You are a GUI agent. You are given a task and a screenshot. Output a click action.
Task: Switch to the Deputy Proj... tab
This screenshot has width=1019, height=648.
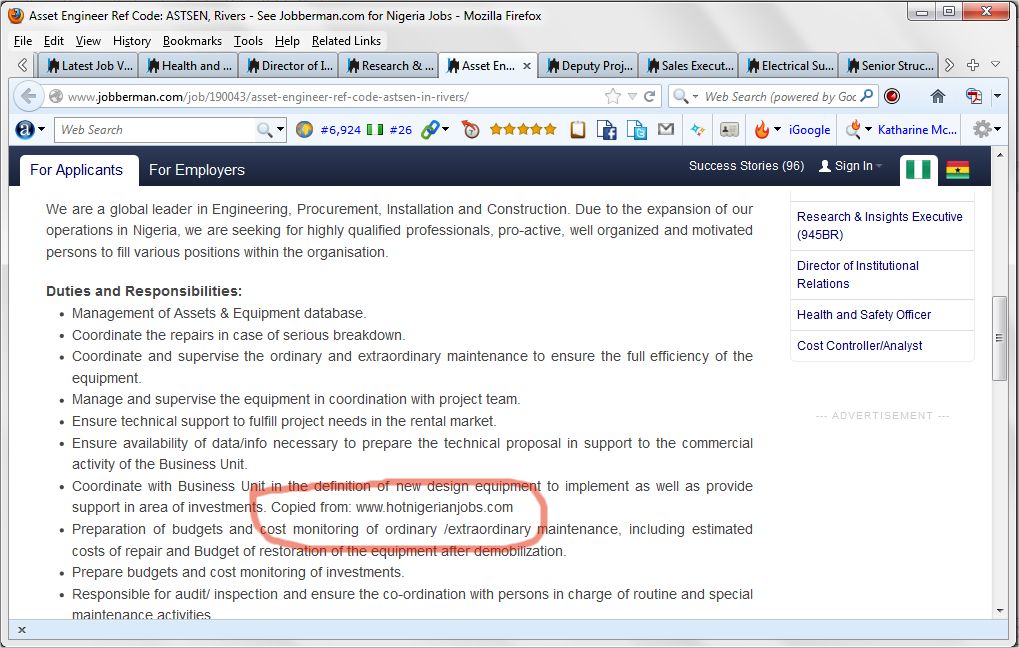coord(588,66)
